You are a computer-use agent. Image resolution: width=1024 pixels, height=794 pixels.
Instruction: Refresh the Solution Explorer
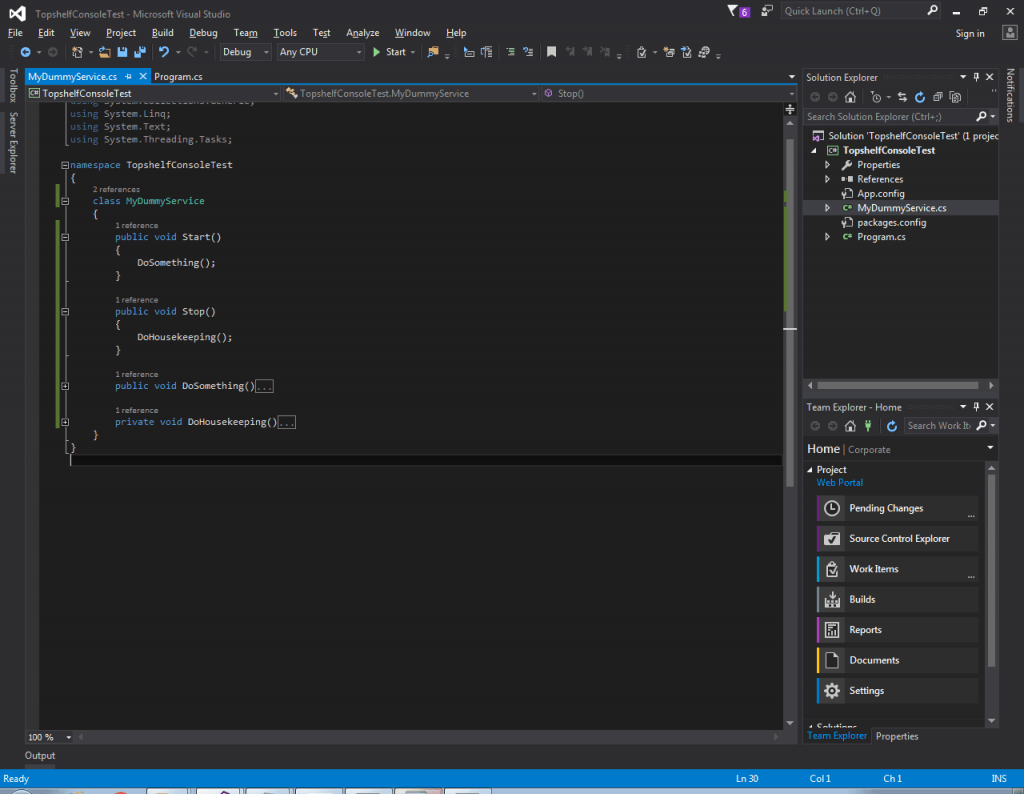920,97
